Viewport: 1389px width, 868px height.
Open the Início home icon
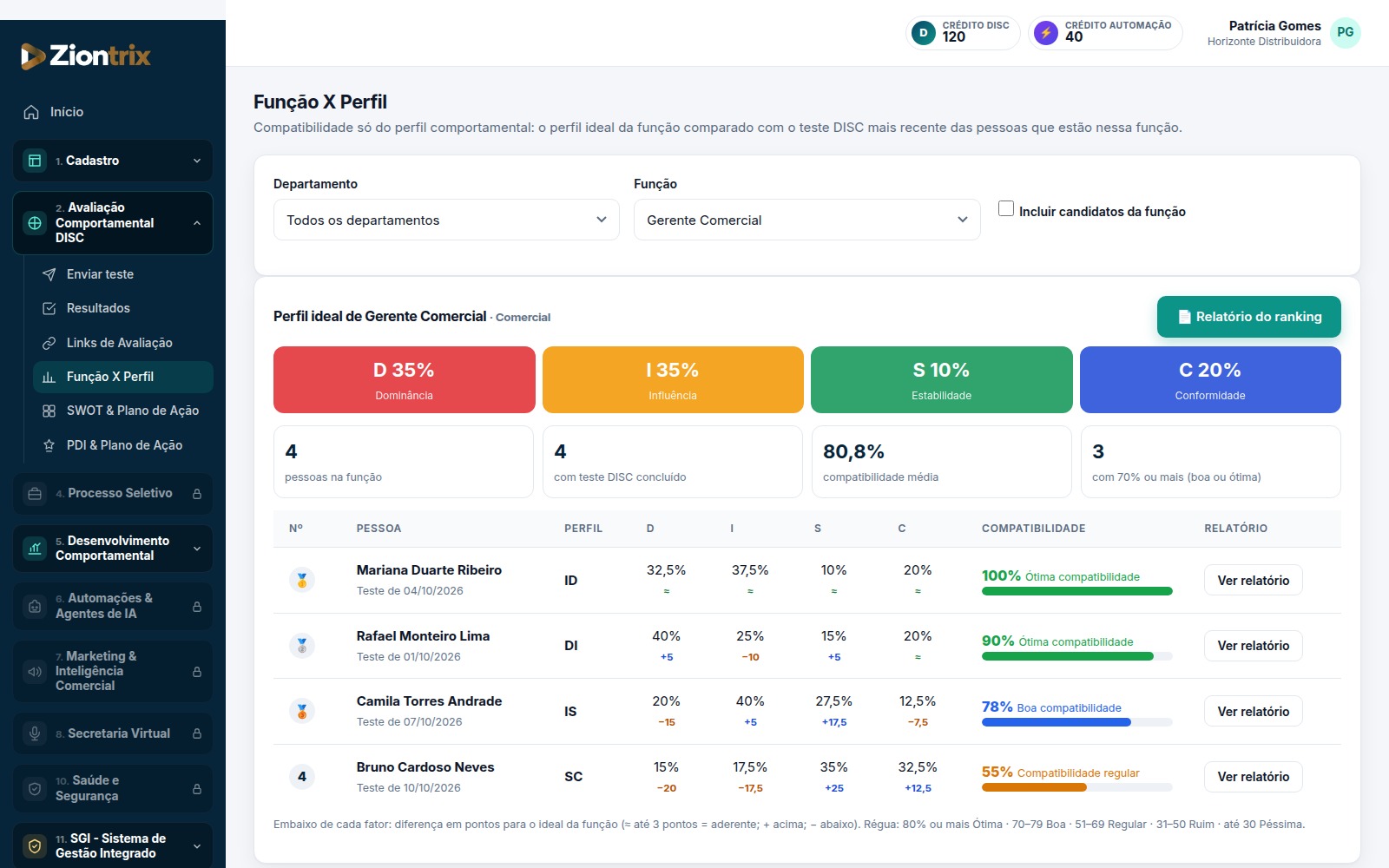[x=31, y=112]
